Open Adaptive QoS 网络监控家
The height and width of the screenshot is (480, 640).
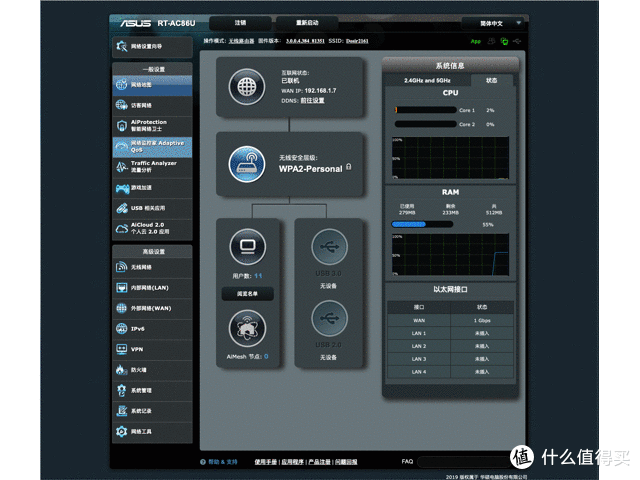(x=152, y=147)
